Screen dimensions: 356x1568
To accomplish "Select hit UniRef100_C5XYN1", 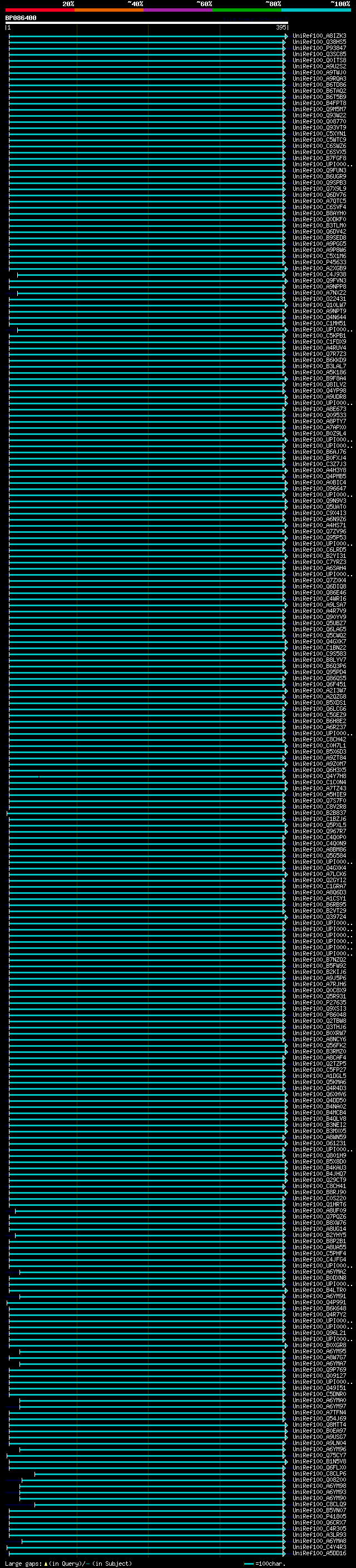I will click(319, 134).
